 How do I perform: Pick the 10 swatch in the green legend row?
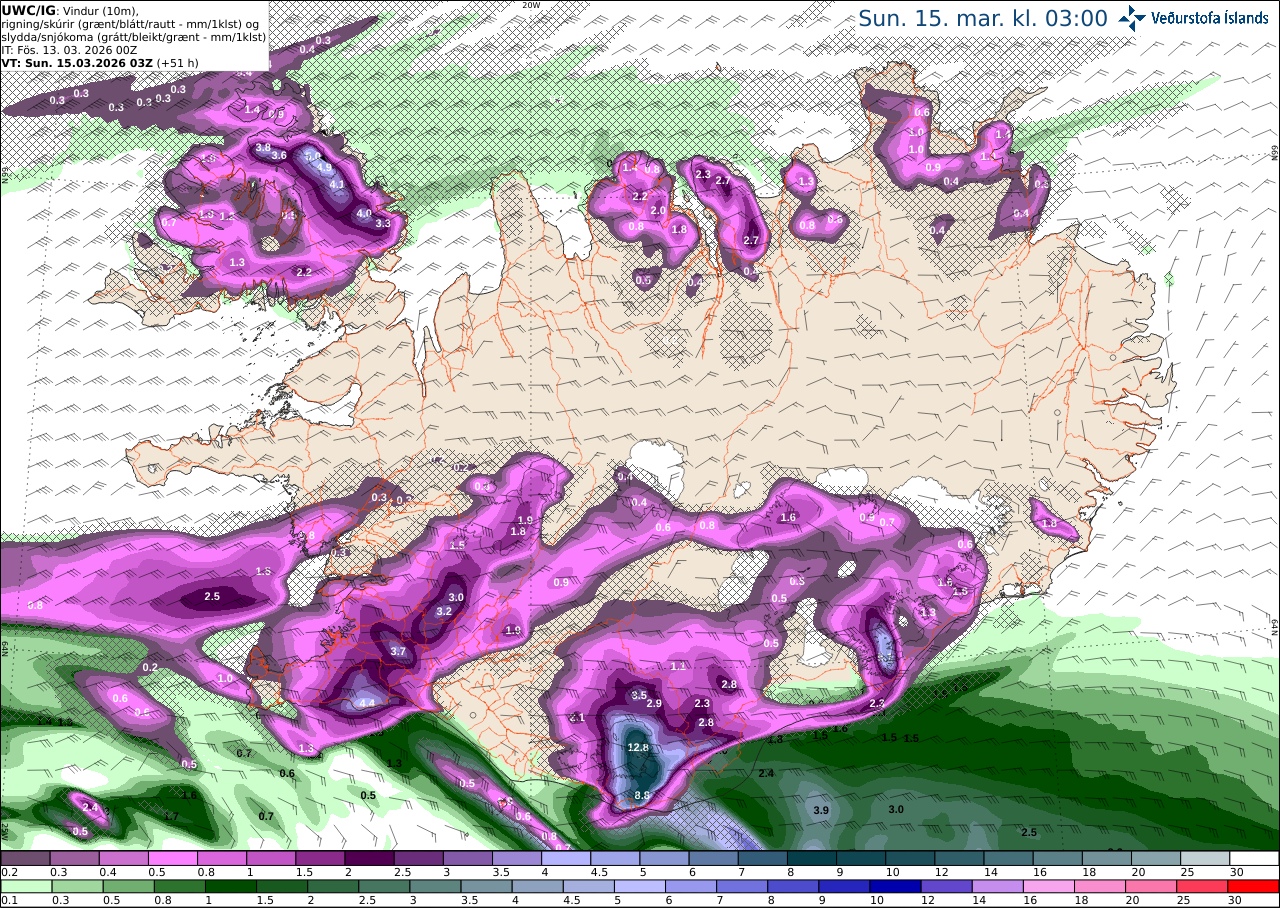point(897,886)
